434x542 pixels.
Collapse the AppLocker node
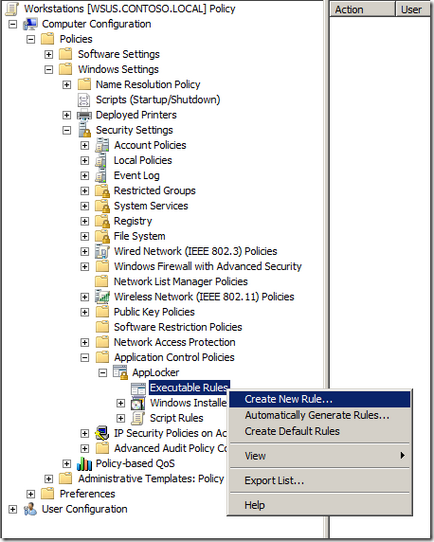[x=103, y=373]
